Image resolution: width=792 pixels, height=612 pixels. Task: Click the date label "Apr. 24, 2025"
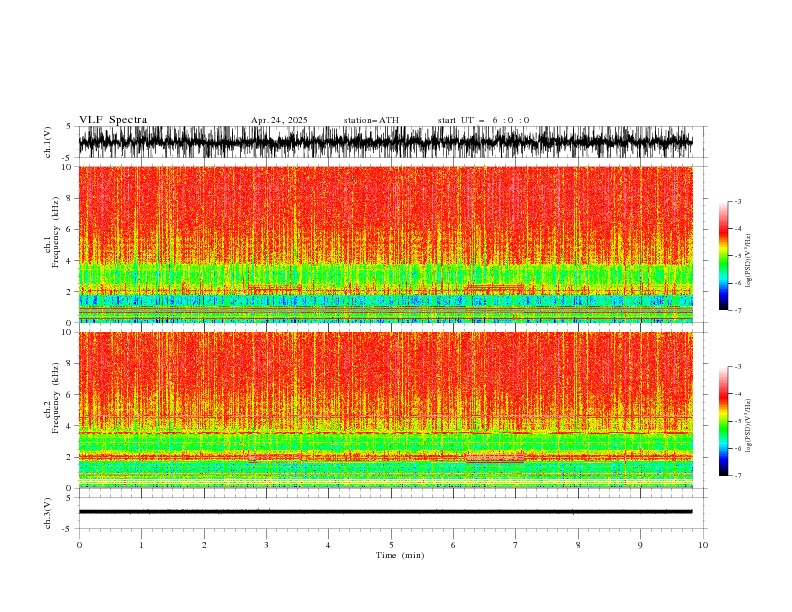tap(279, 120)
